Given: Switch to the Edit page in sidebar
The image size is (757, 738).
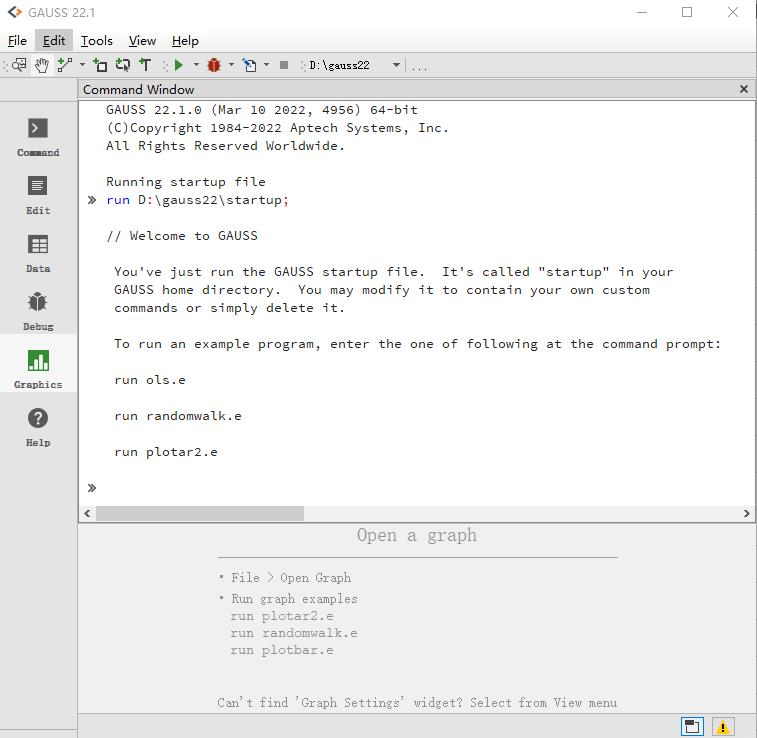Looking at the screenshot, I should 38,195.
